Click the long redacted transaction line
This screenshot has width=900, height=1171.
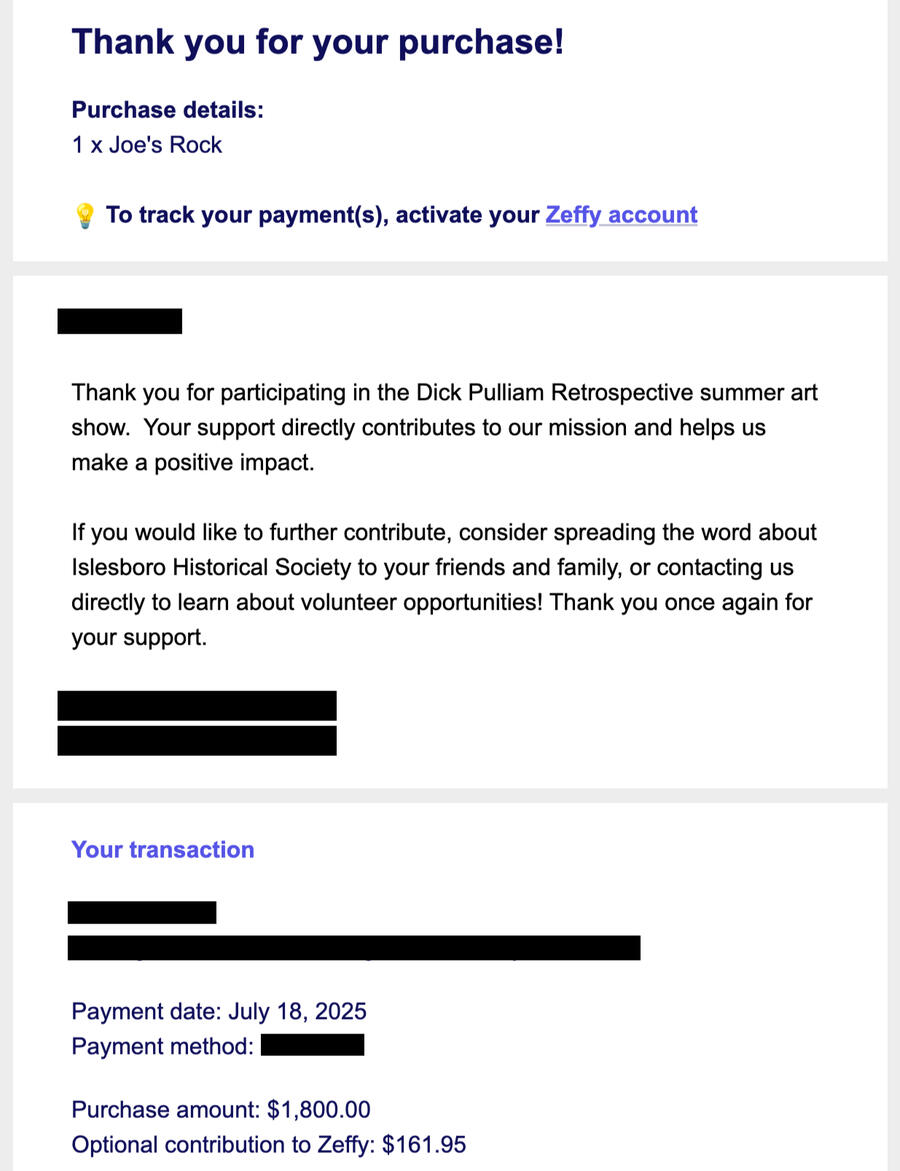(x=354, y=948)
